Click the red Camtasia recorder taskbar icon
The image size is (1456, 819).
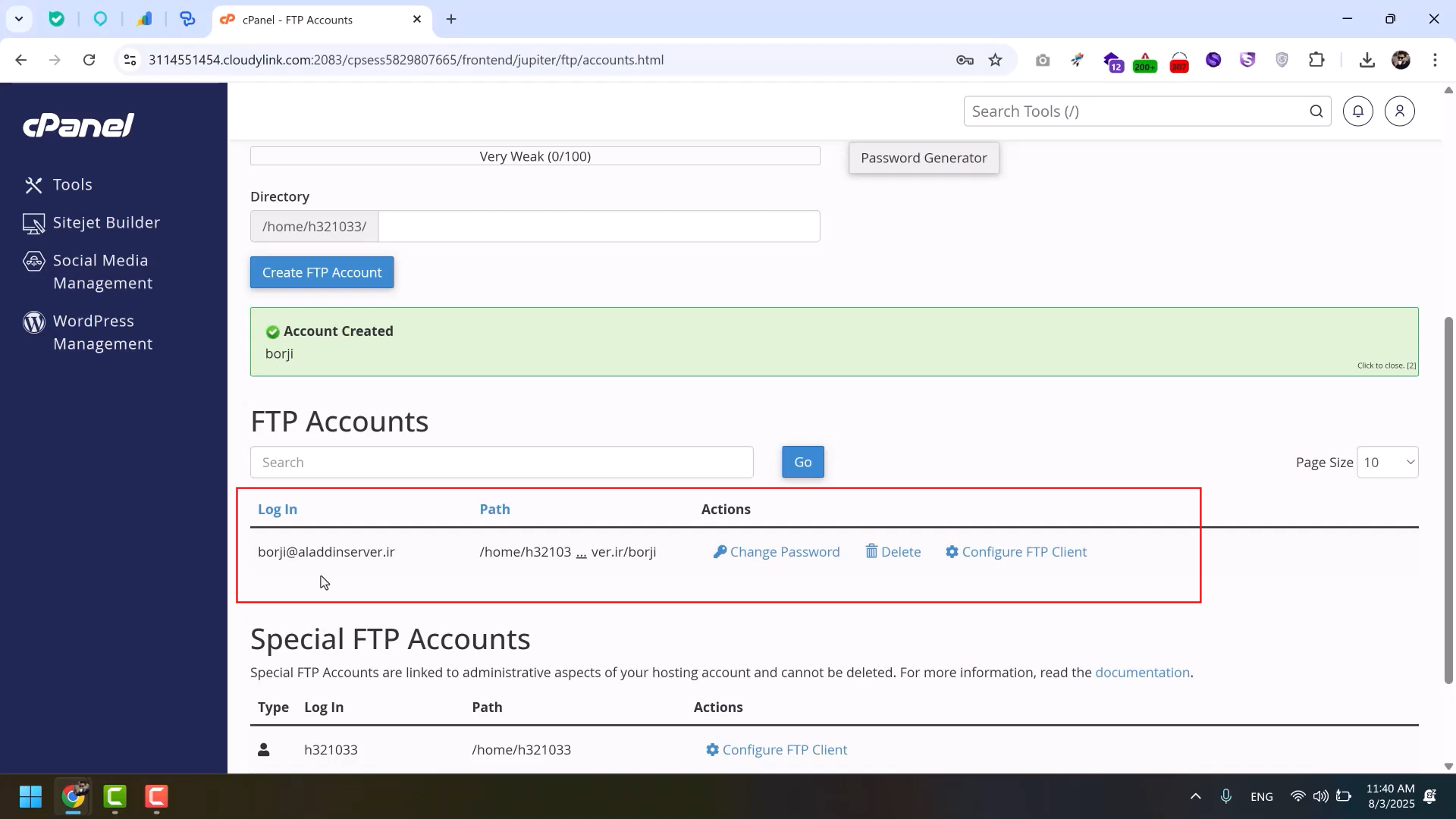point(156,797)
